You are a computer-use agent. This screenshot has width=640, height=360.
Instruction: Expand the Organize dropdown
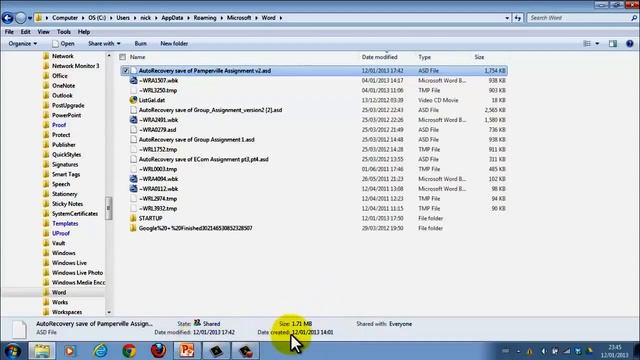[23, 44]
